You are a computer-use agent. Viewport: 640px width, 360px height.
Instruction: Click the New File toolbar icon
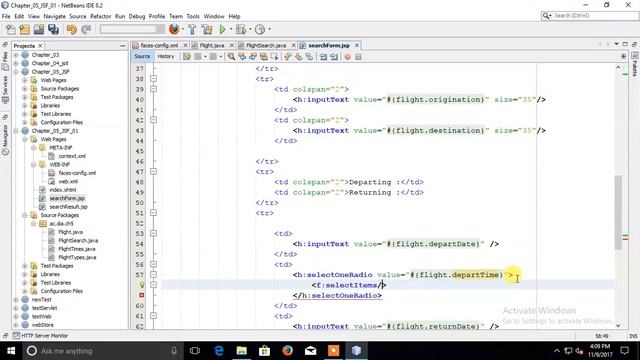pos(11,29)
